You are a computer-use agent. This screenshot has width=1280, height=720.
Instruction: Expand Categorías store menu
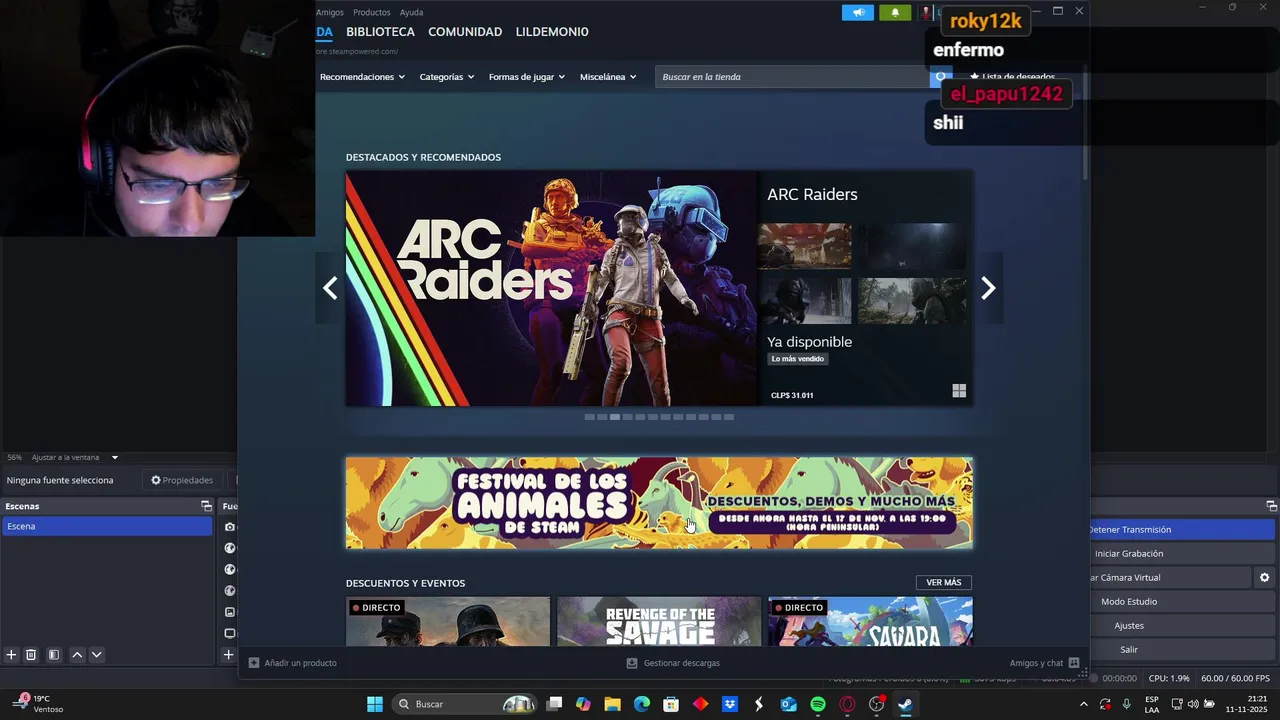tap(447, 77)
